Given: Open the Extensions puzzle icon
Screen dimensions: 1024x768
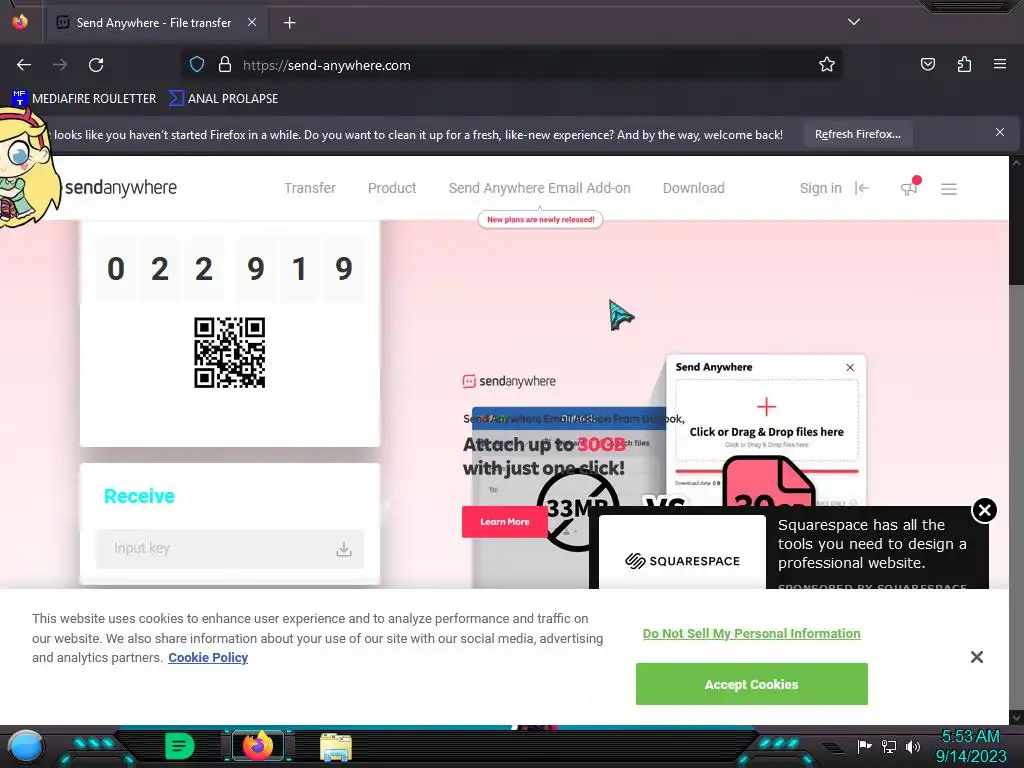Looking at the screenshot, I should coord(964,64).
